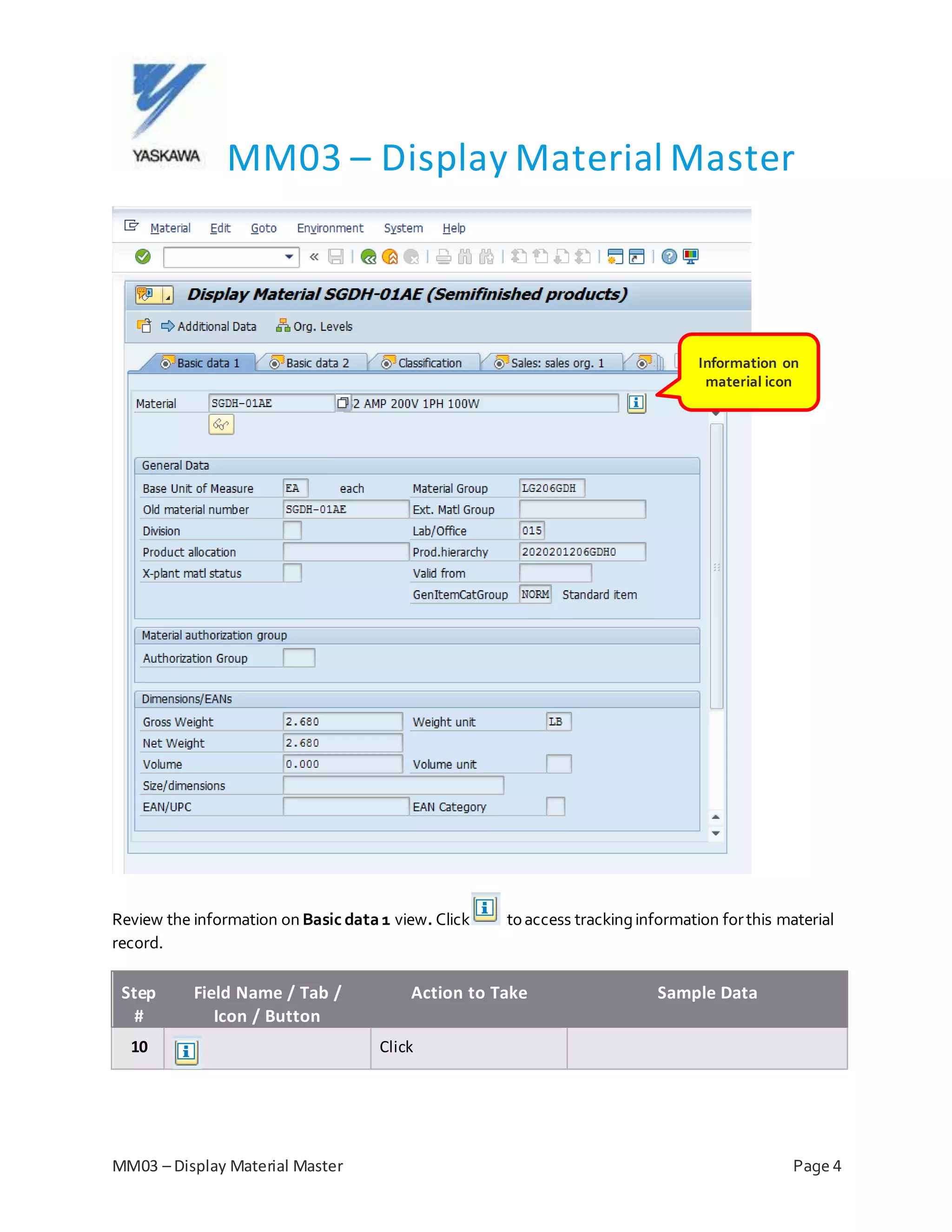Viewport: 952px width, 1232px height.
Task: Click the orange Exit icon
Action: pyautogui.click(x=390, y=257)
